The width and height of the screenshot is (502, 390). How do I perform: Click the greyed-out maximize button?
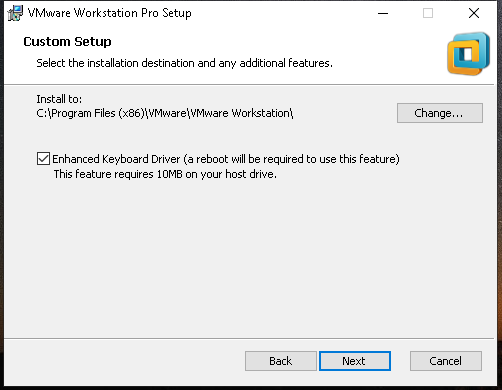click(428, 13)
